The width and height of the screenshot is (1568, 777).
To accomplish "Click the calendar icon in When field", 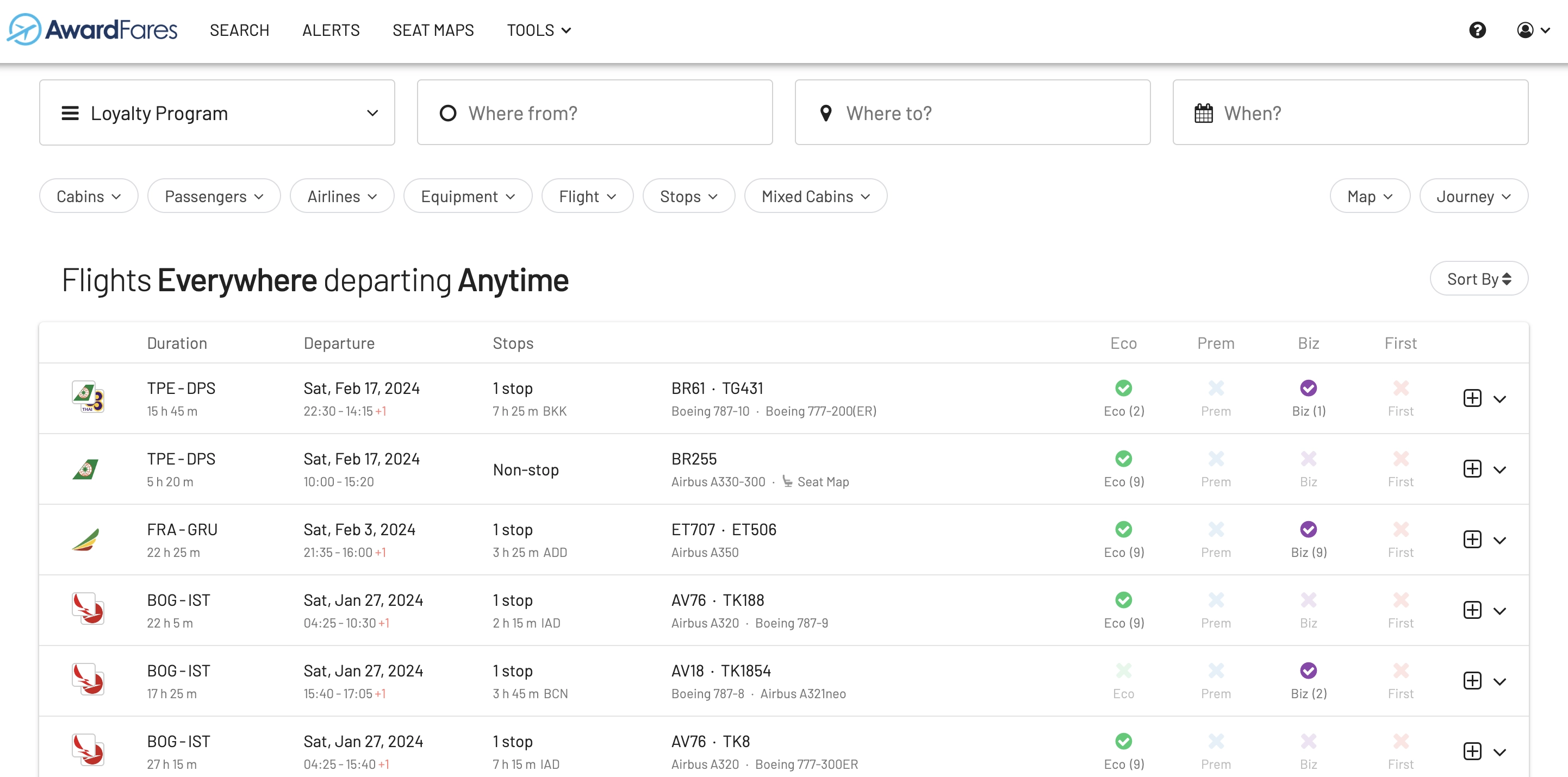I will click(x=1203, y=113).
